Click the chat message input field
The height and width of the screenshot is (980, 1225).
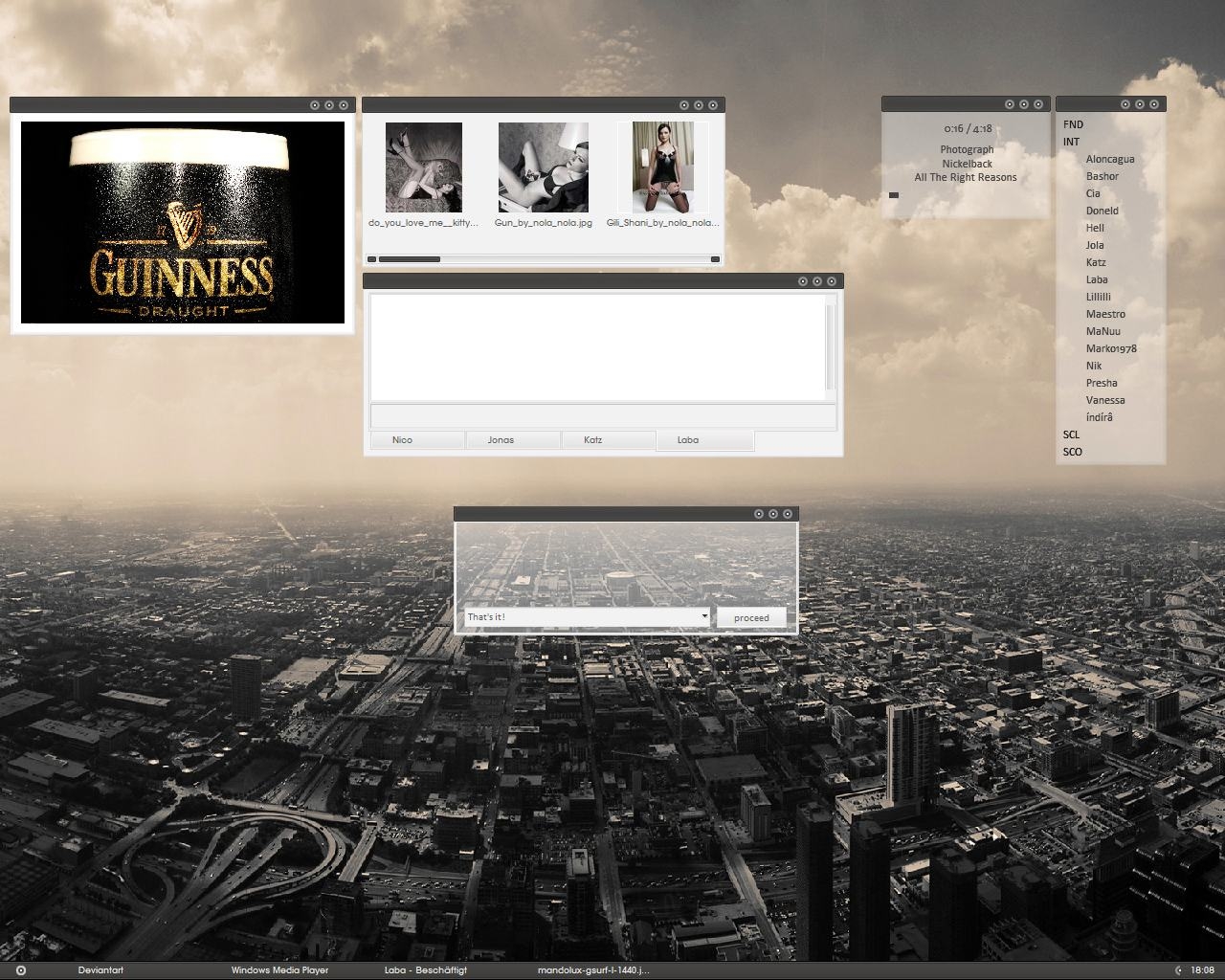[603, 416]
